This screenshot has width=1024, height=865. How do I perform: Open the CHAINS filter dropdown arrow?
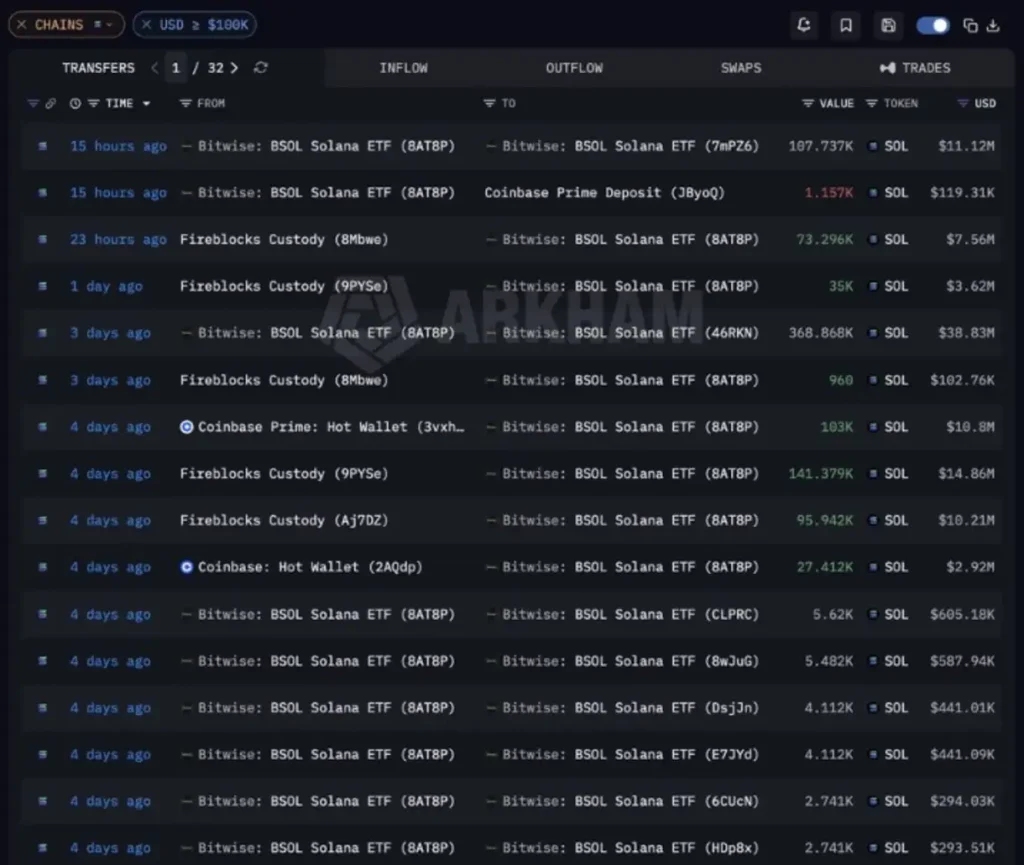[x=110, y=25]
